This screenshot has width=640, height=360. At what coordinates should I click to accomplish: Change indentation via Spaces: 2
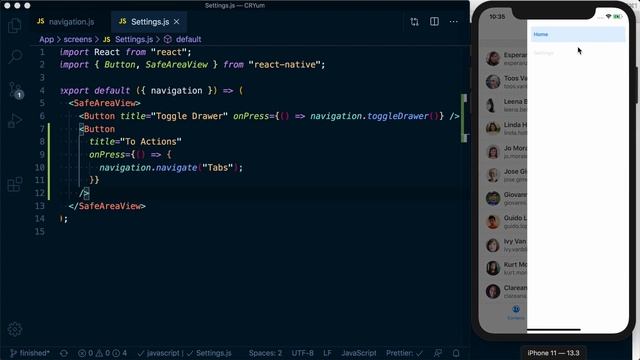point(265,353)
